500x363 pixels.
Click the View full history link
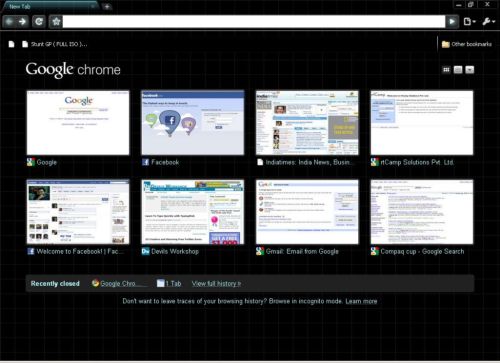pyautogui.click(x=216, y=283)
